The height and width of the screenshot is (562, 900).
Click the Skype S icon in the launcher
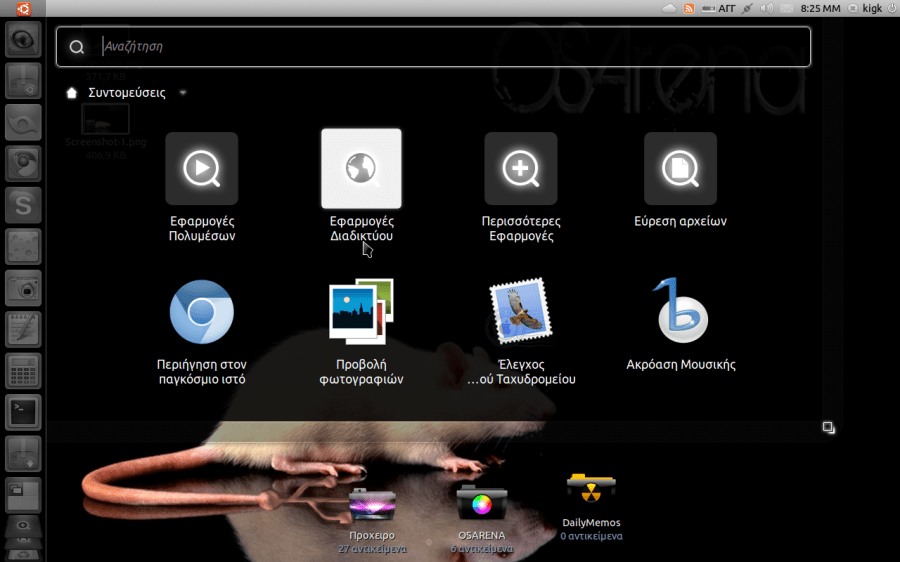(24, 206)
